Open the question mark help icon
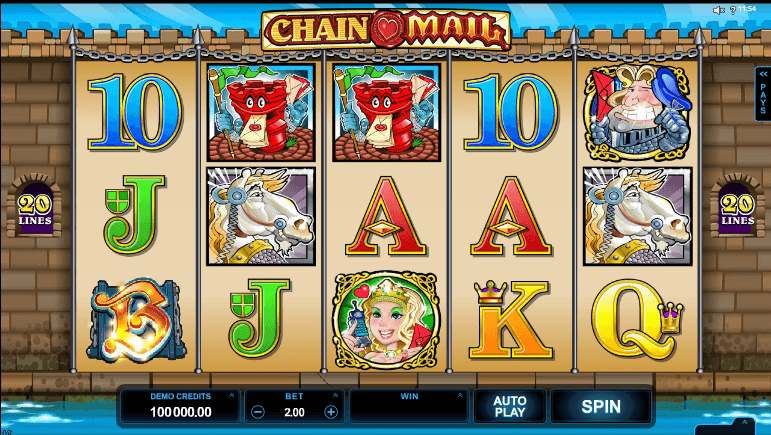 pos(733,10)
